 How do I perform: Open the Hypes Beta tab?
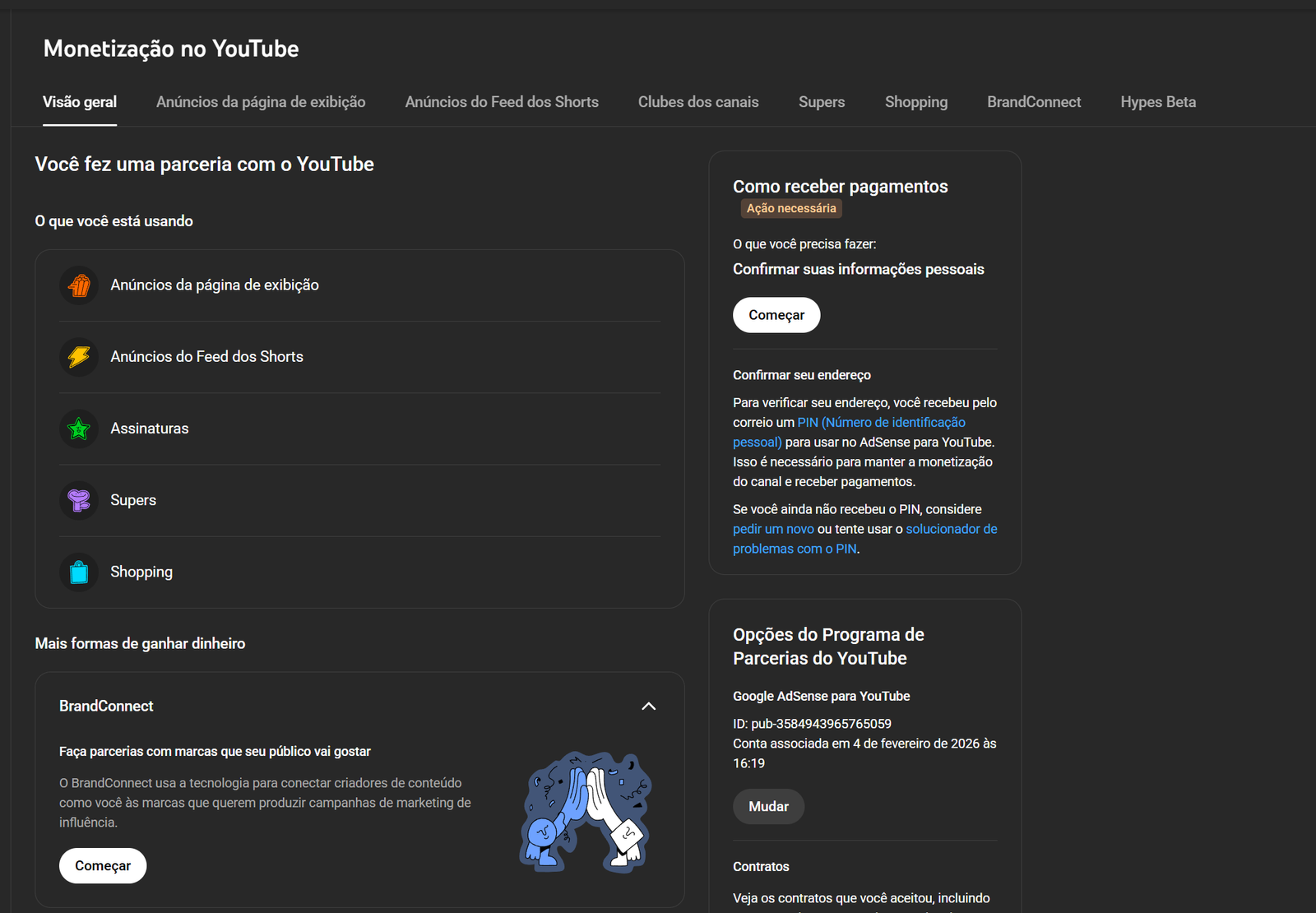point(1158,102)
